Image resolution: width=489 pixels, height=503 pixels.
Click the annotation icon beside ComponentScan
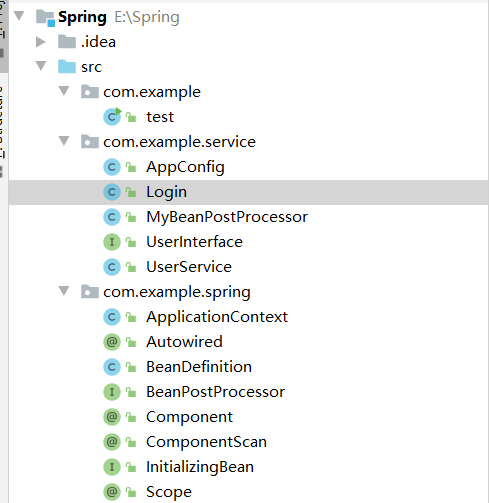pos(112,442)
